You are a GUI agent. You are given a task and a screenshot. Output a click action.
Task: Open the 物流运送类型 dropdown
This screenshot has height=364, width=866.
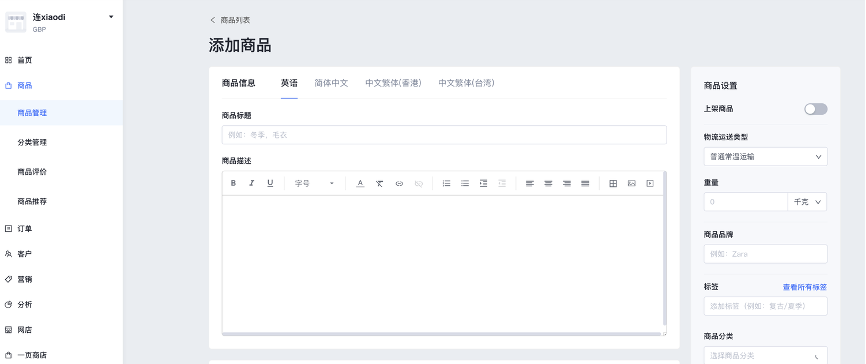[765, 156]
